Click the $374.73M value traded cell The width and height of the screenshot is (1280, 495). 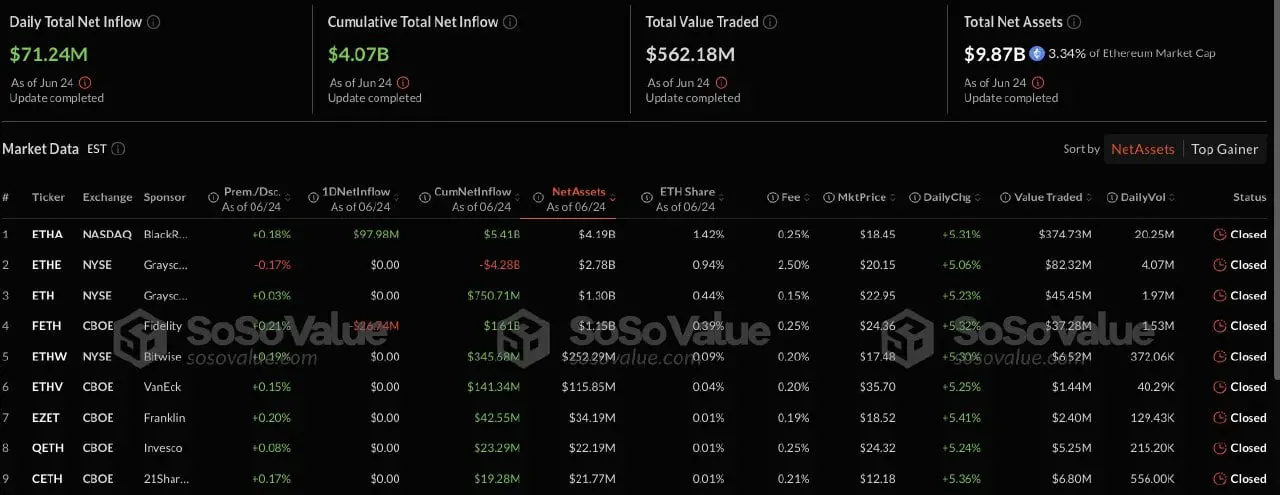1064,235
